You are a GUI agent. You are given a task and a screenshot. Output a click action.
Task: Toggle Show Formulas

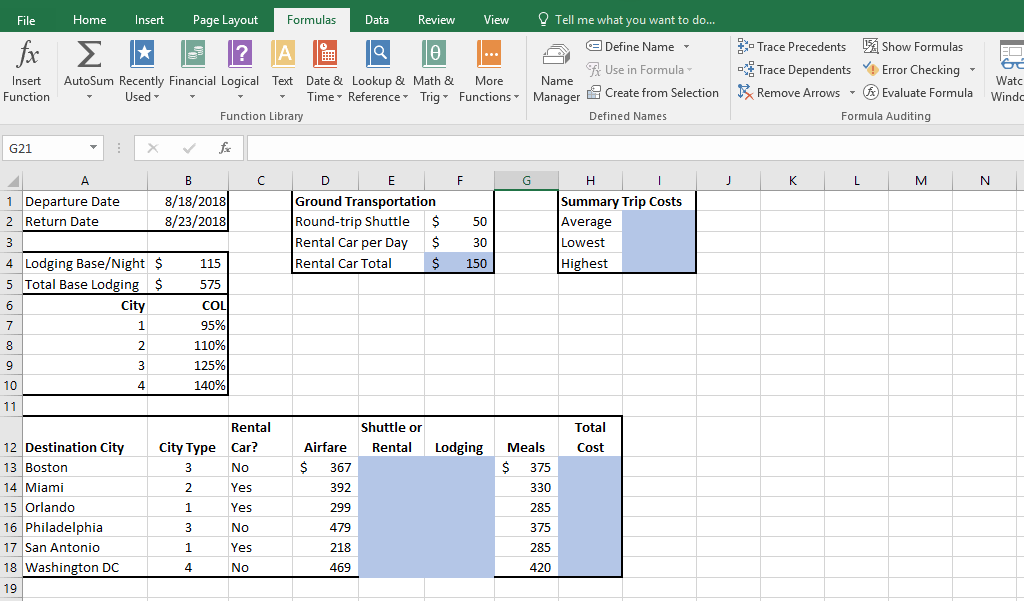click(912, 46)
